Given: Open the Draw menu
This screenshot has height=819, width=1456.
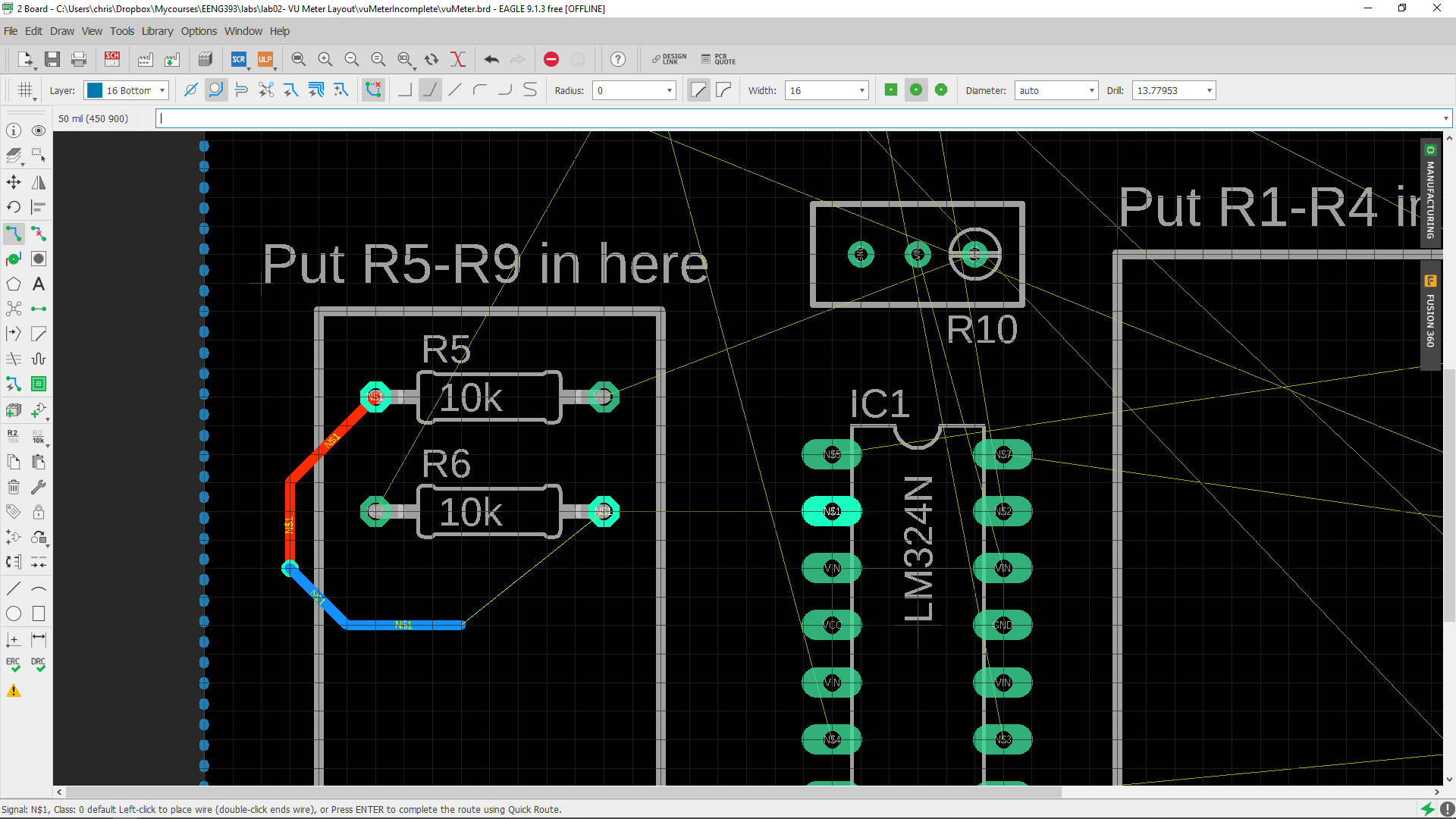Looking at the screenshot, I should point(62,31).
